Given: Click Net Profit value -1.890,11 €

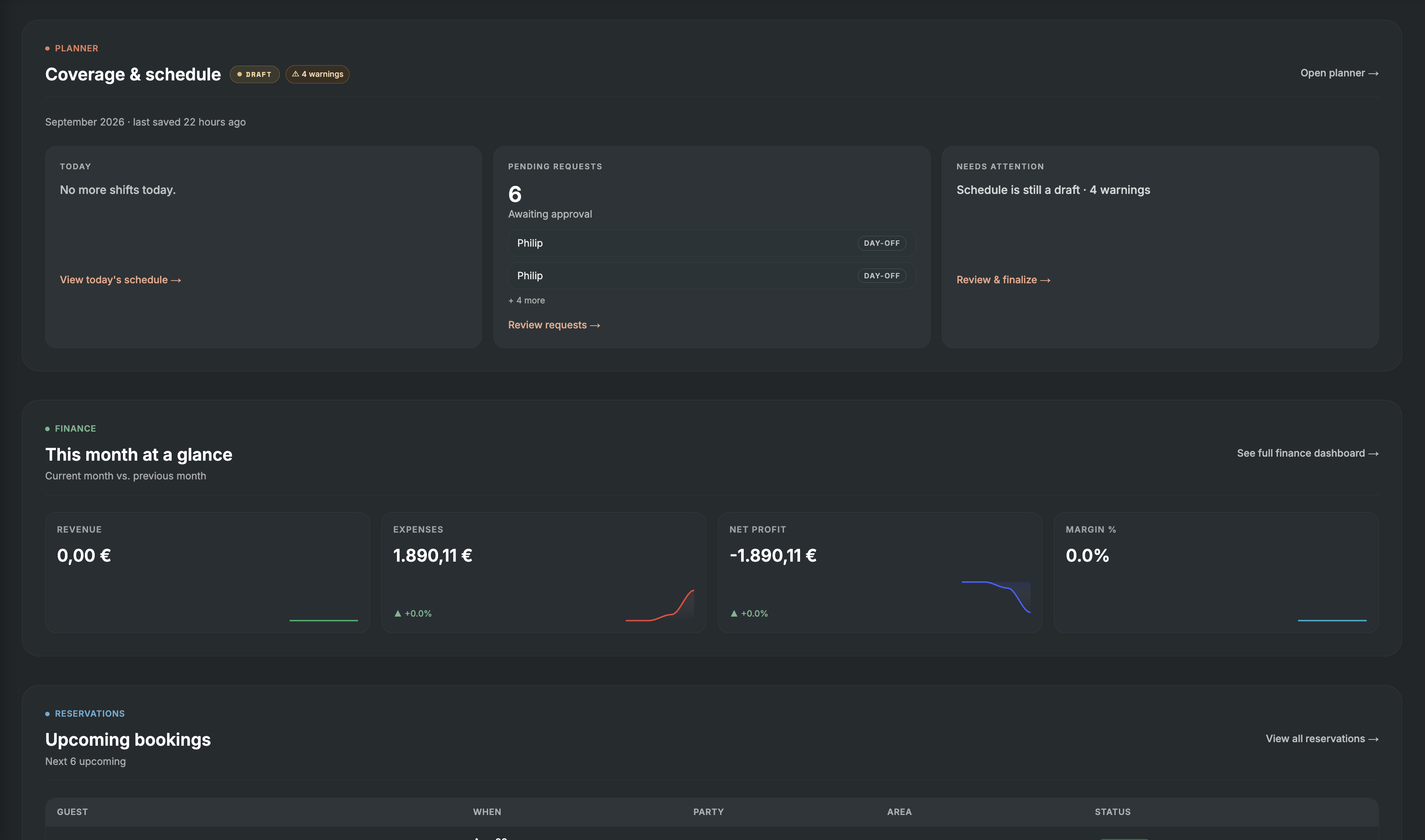Looking at the screenshot, I should coord(773,555).
